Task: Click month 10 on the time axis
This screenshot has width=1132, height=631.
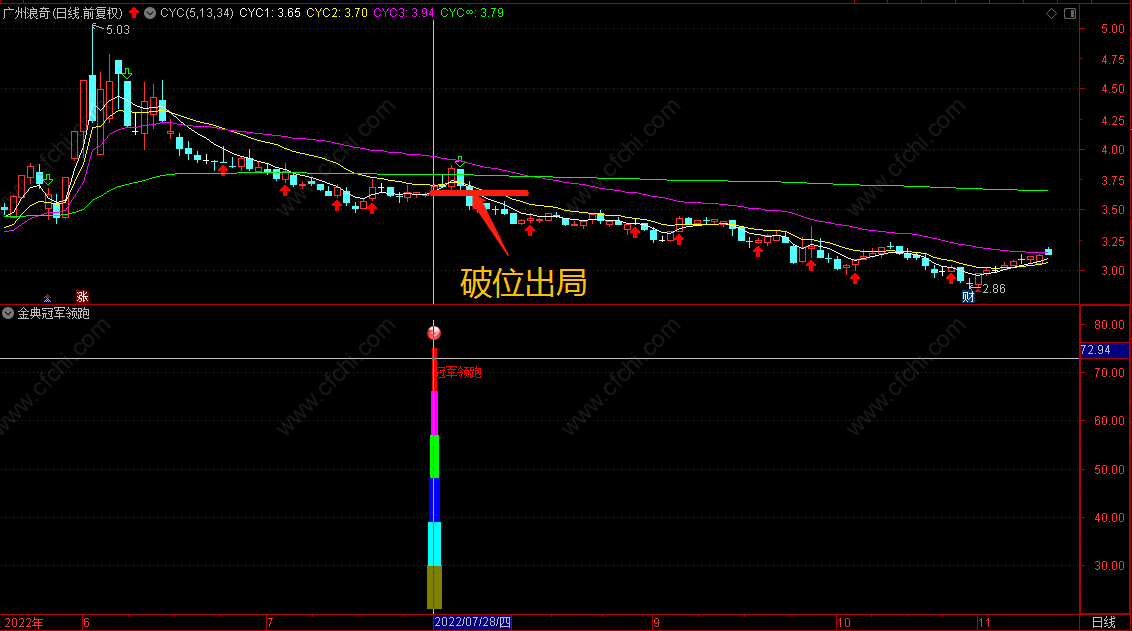Action: click(x=844, y=623)
